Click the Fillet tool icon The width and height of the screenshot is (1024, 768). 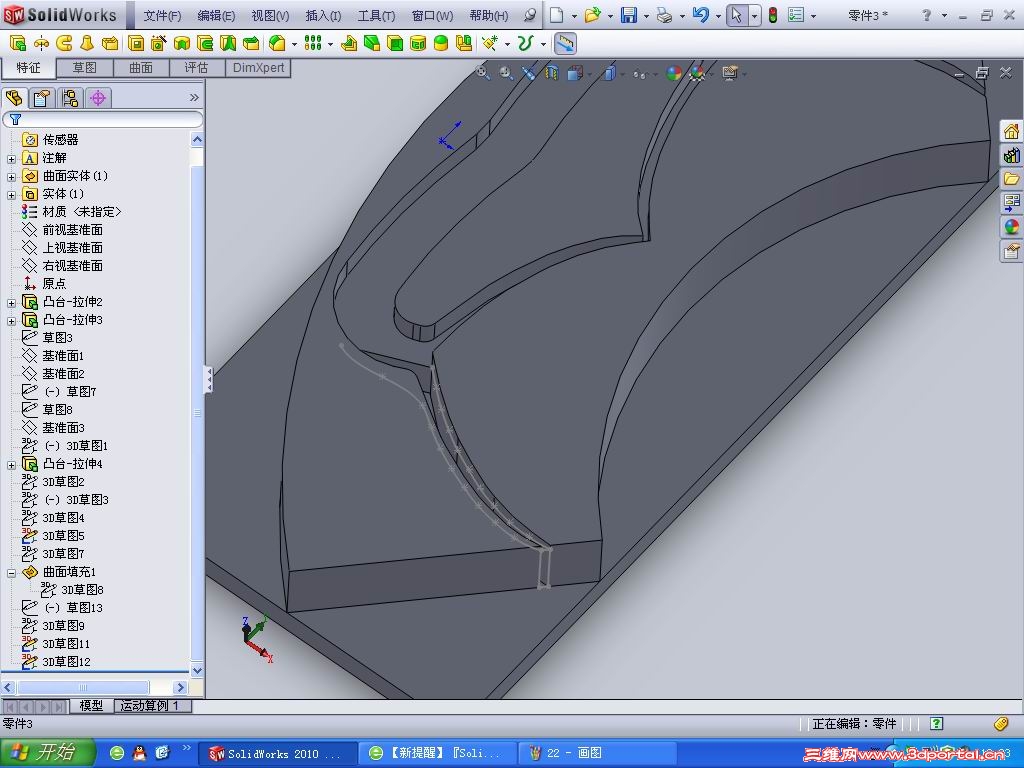(x=278, y=43)
